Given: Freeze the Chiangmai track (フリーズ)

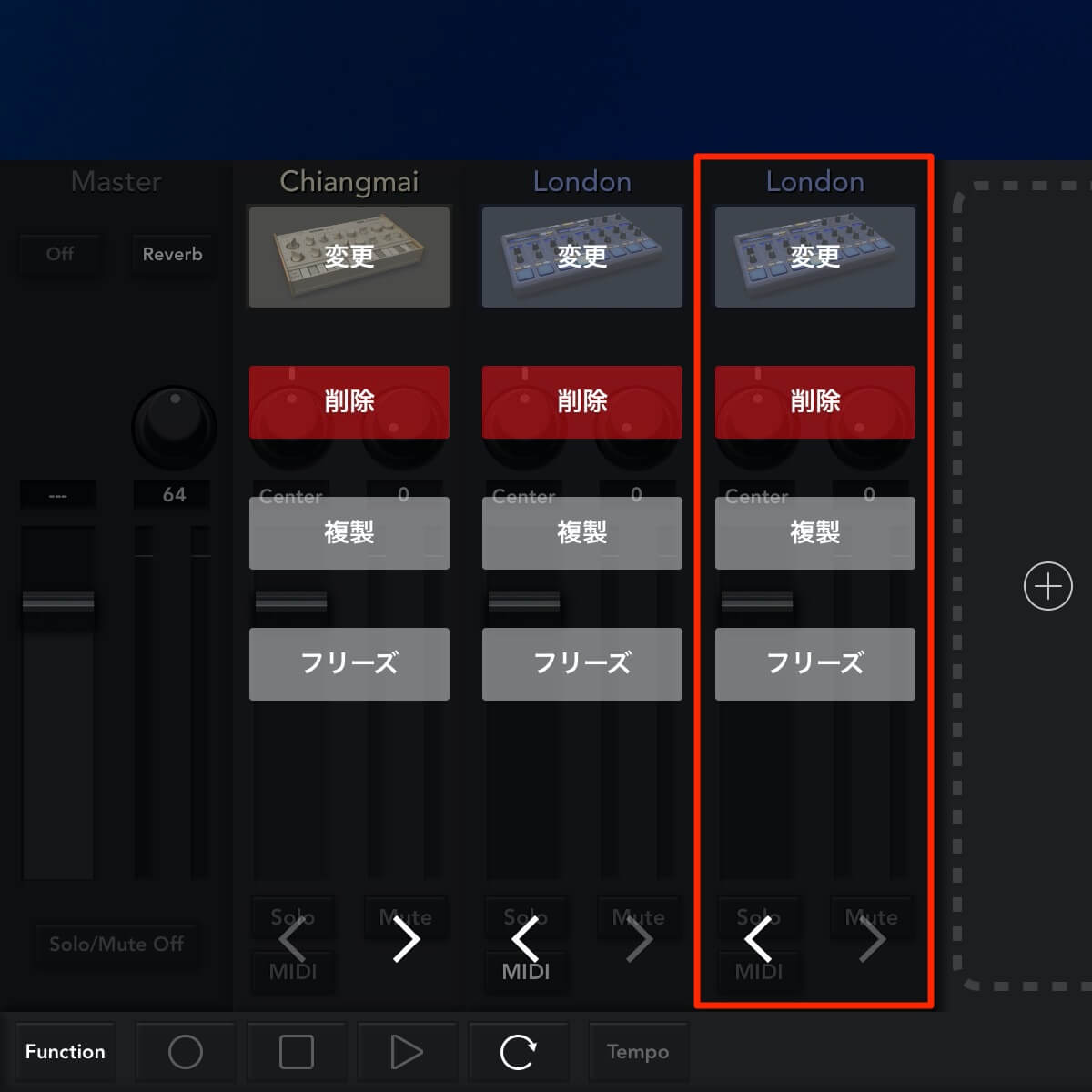Looking at the screenshot, I should (349, 664).
